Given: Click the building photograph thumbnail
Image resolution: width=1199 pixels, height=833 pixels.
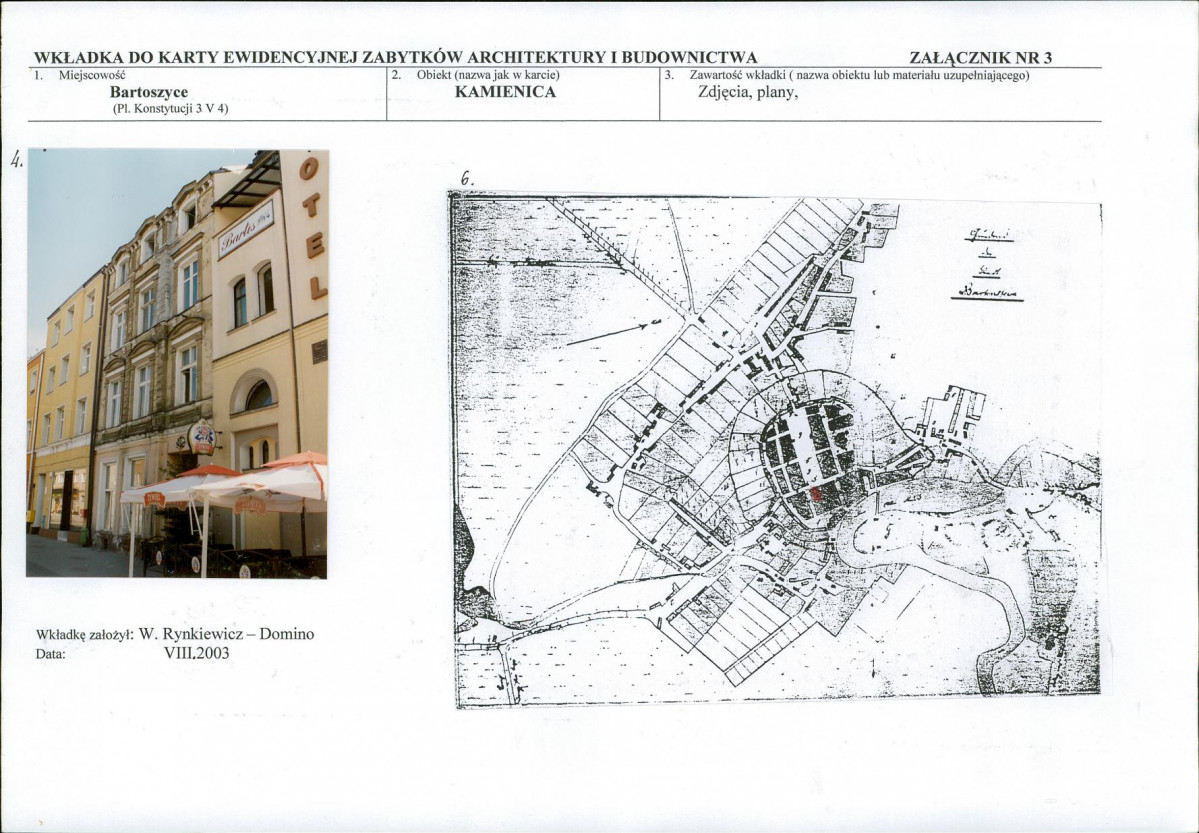Looking at the screenshot, I should (177, 363).
